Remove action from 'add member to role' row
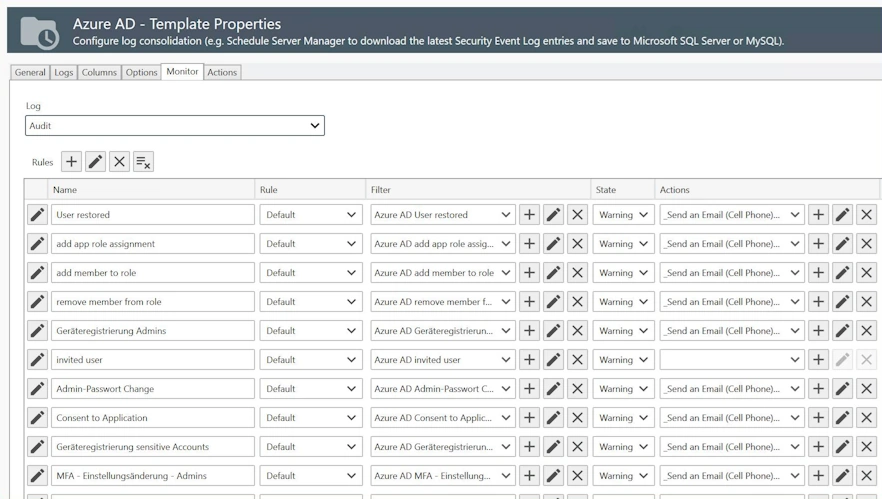The height and width of the screenshot is (499, 882). point(866,273)
